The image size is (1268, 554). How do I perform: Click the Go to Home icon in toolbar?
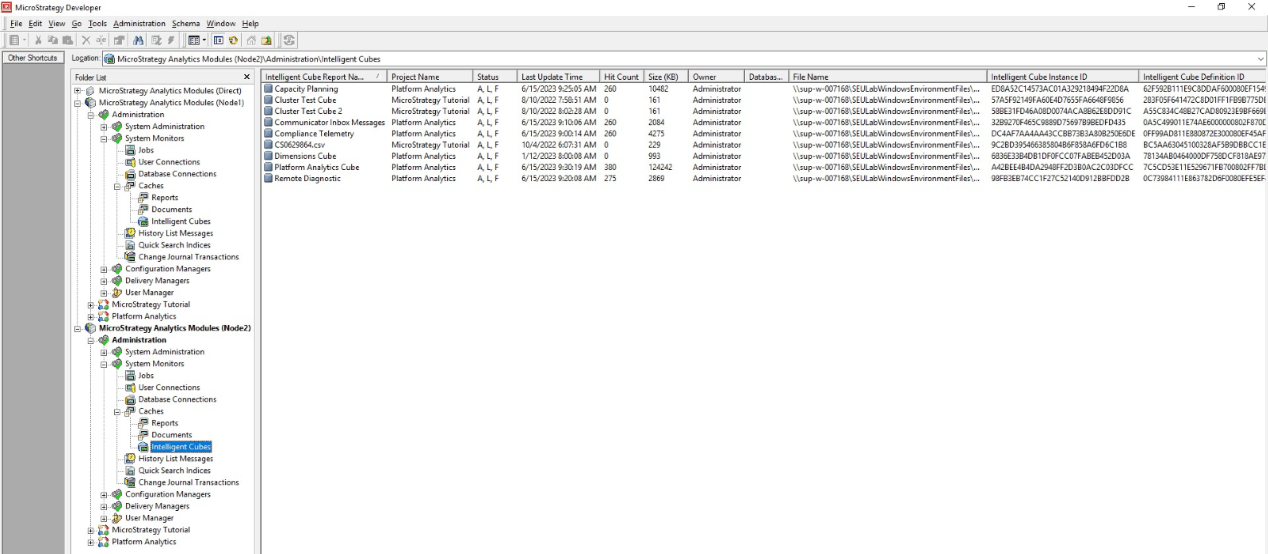pyautogui.click(x=251, y=40)
